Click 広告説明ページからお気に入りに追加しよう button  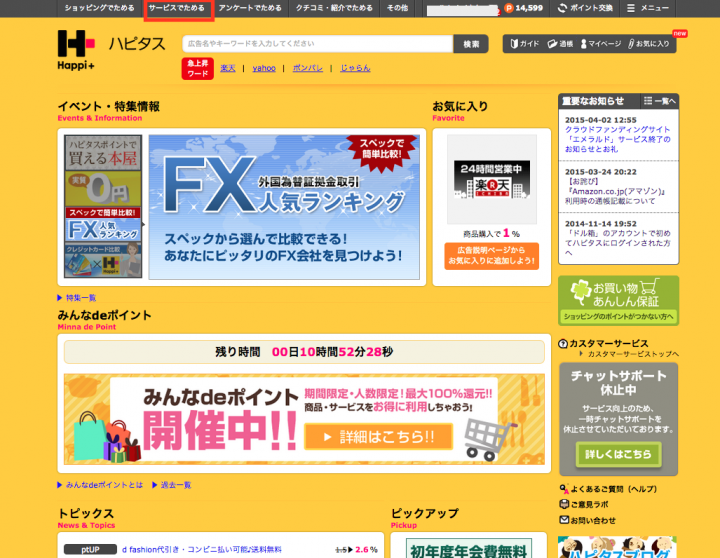(x=492, y=256)
